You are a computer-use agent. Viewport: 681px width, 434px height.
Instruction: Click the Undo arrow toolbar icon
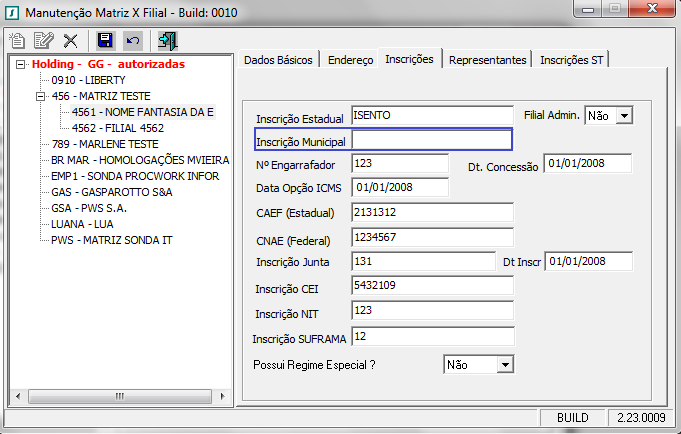point(133,41)
